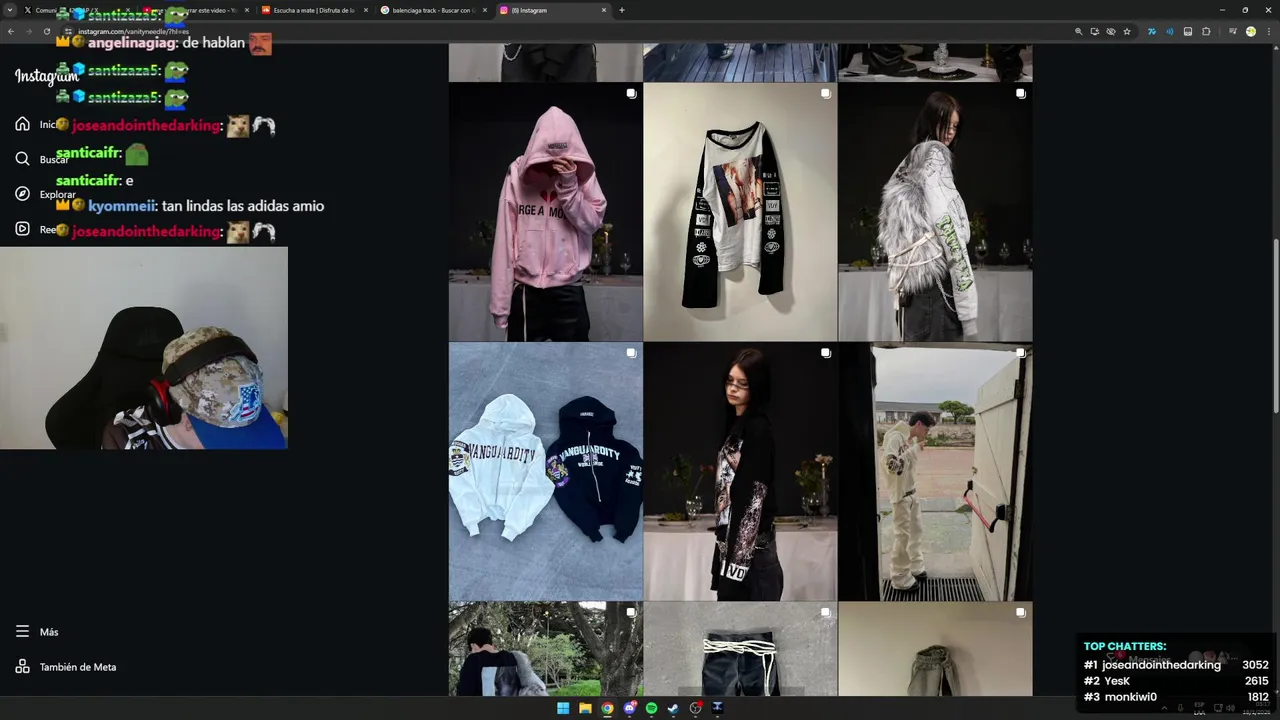Viewport: 1280px width, 720px height.
Task: Click the Chrome tab search dropdown arrow
Action: pyautogui.click(x=8, y=10)
